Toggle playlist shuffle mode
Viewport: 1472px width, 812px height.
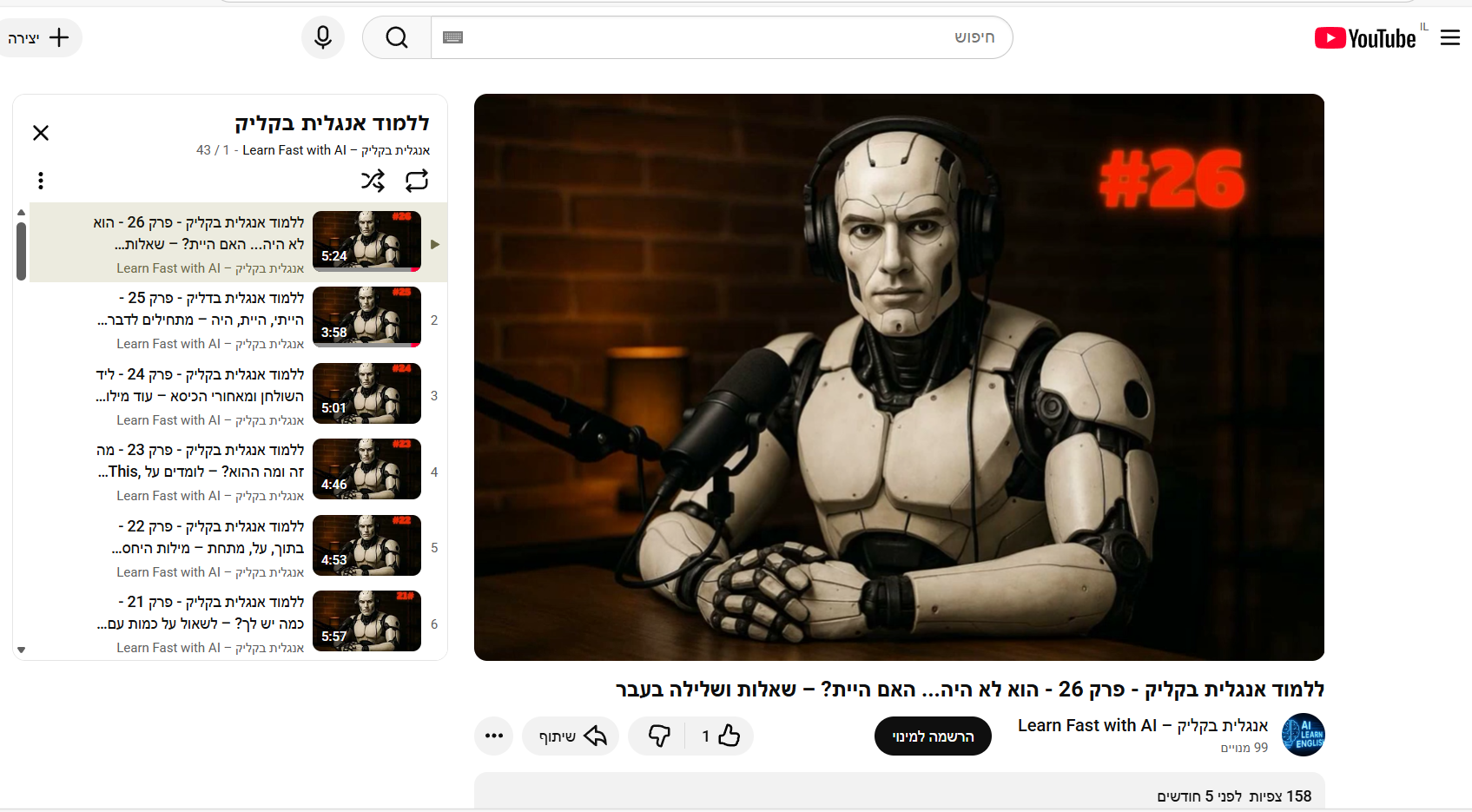click(373, 181)
